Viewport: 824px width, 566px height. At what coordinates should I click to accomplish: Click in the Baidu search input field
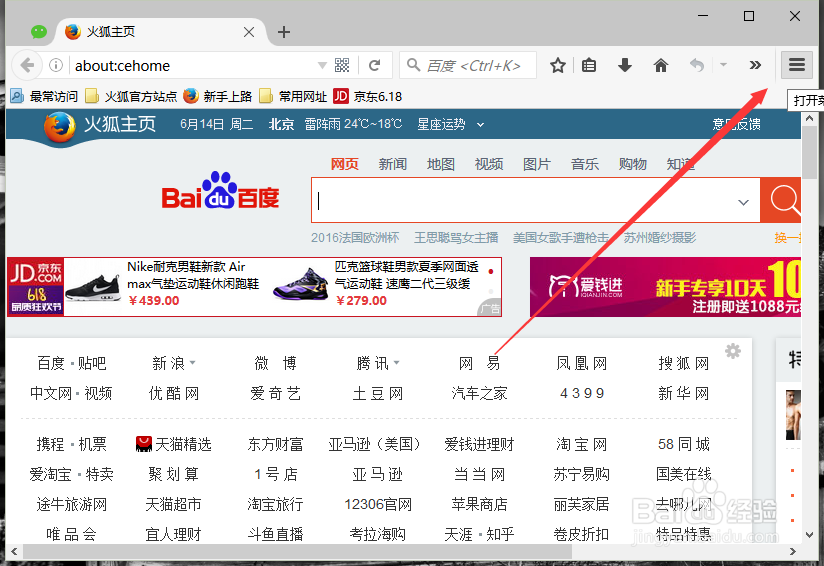526,200
